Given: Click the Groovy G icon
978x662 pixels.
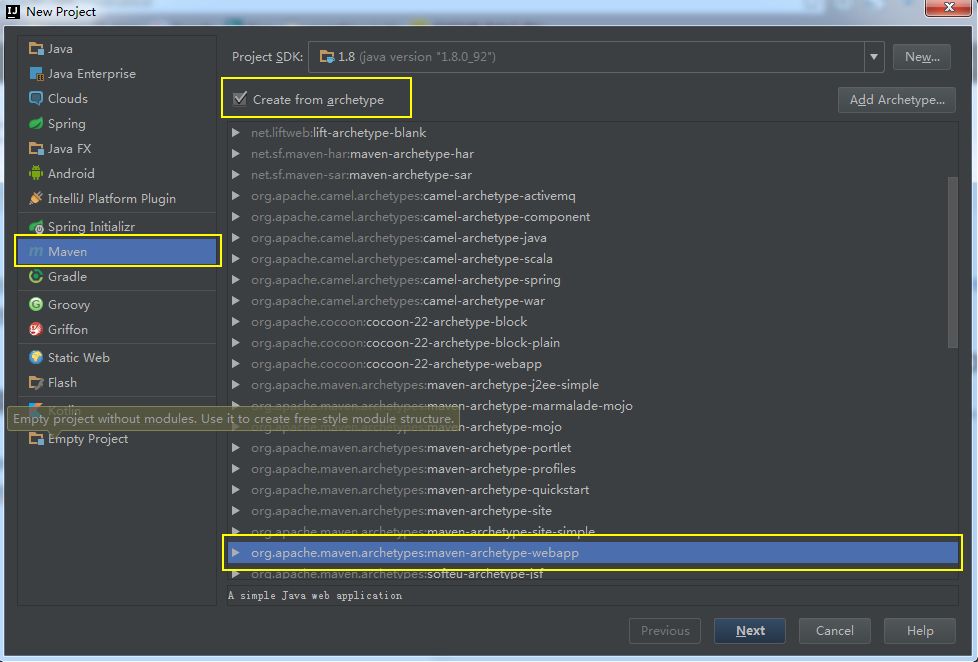Looking at the screenshot, I should click(36, 304).
